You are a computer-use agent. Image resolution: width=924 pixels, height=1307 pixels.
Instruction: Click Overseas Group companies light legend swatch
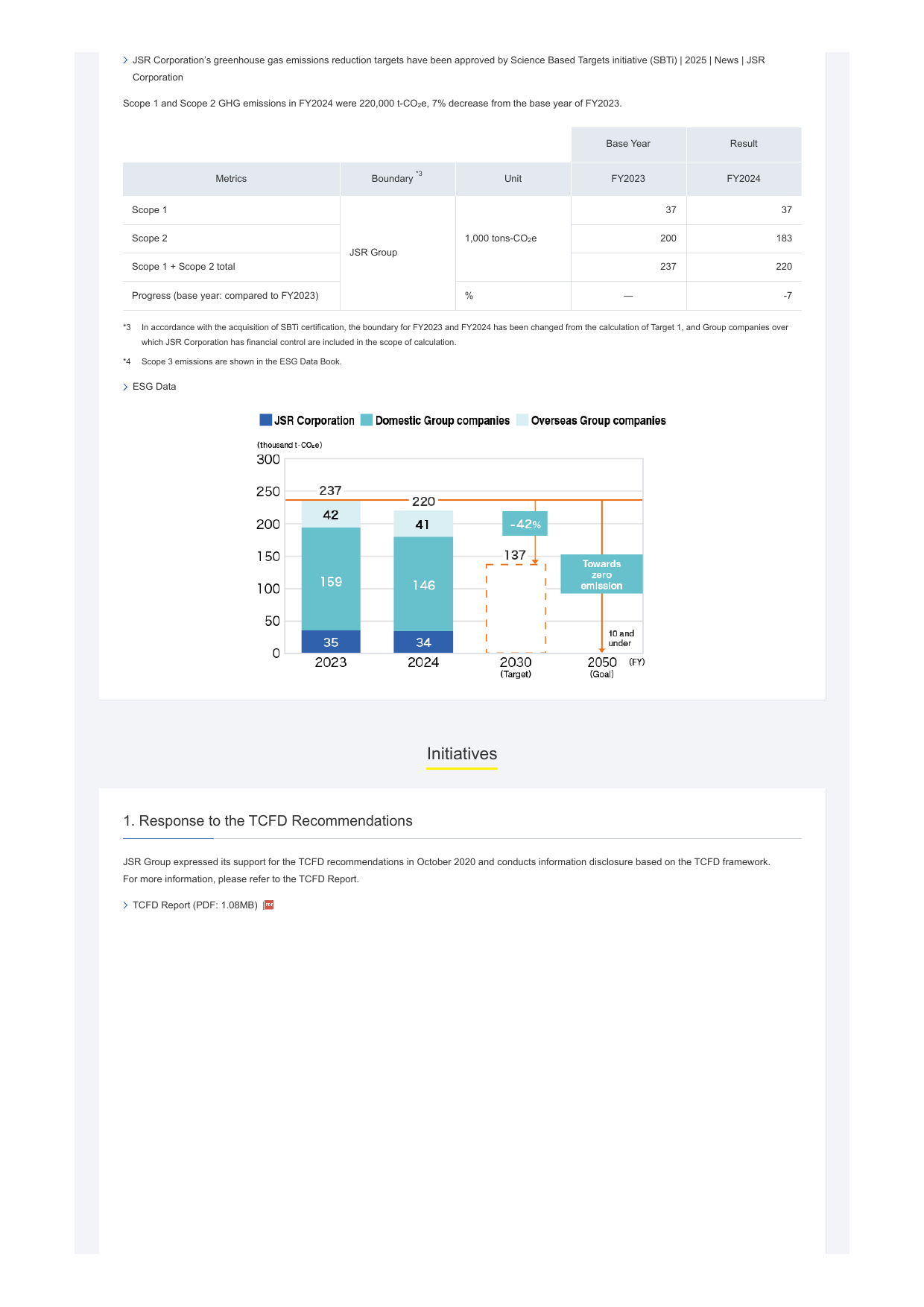522,420
